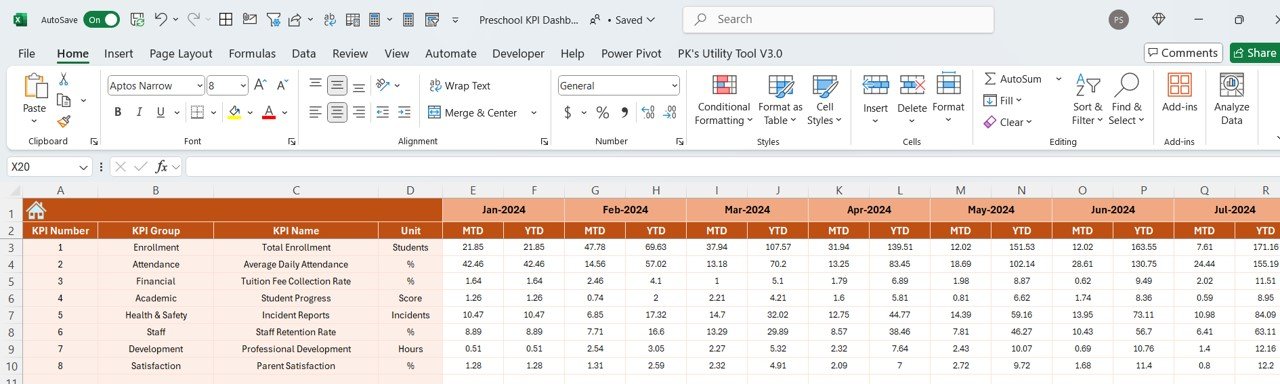
Task: Click Decrease Font Size icon
Action: click(x=283, y=85)
